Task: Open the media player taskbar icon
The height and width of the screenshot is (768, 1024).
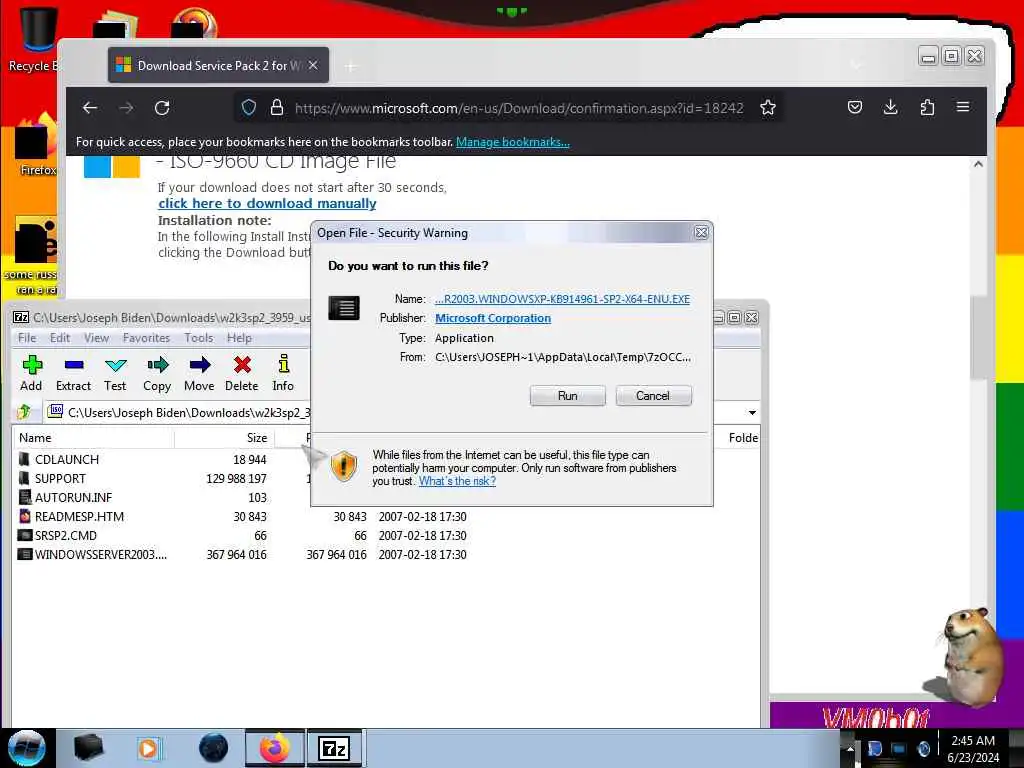Action: pos(148,748)
